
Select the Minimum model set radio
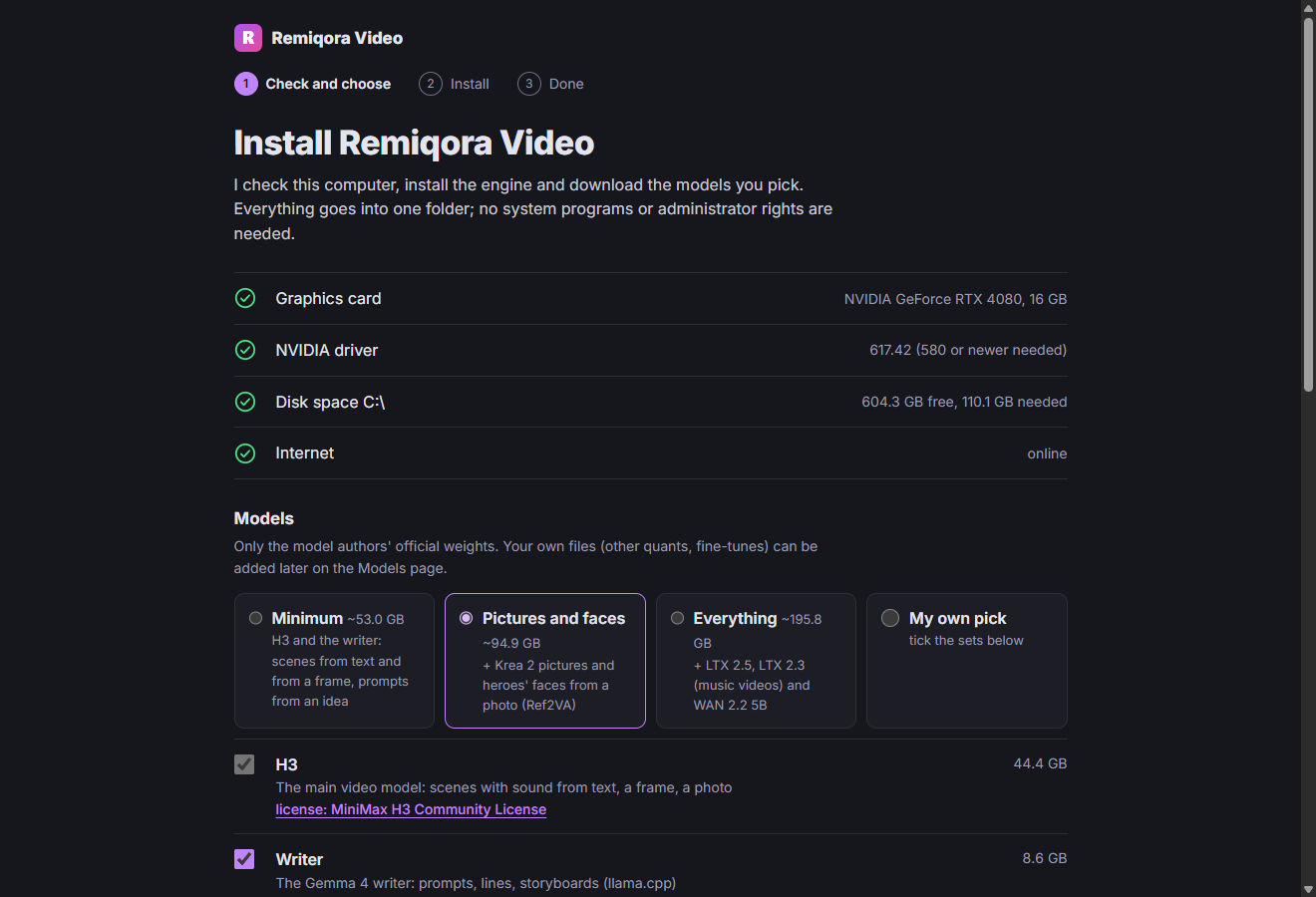(x=255, y=618)
